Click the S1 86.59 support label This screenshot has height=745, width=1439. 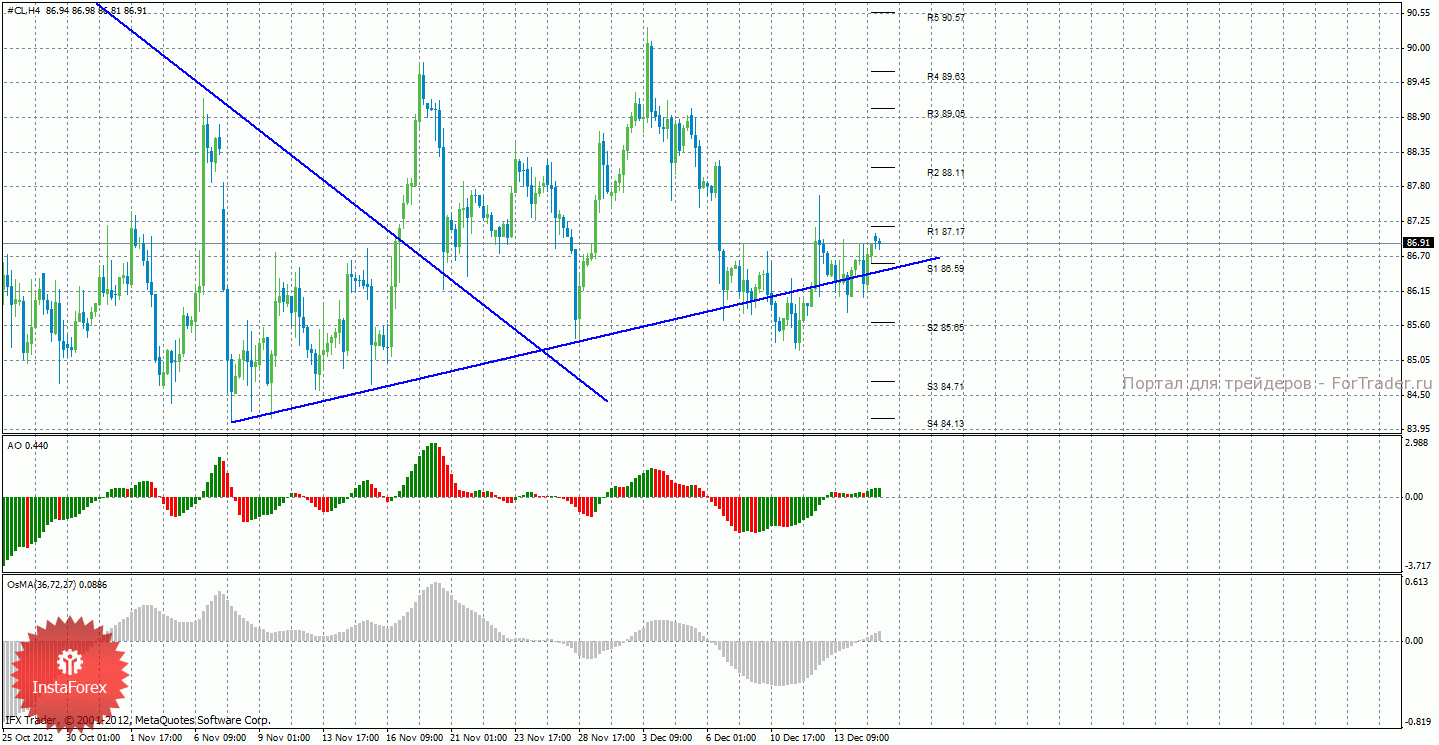tap(945, 269)
